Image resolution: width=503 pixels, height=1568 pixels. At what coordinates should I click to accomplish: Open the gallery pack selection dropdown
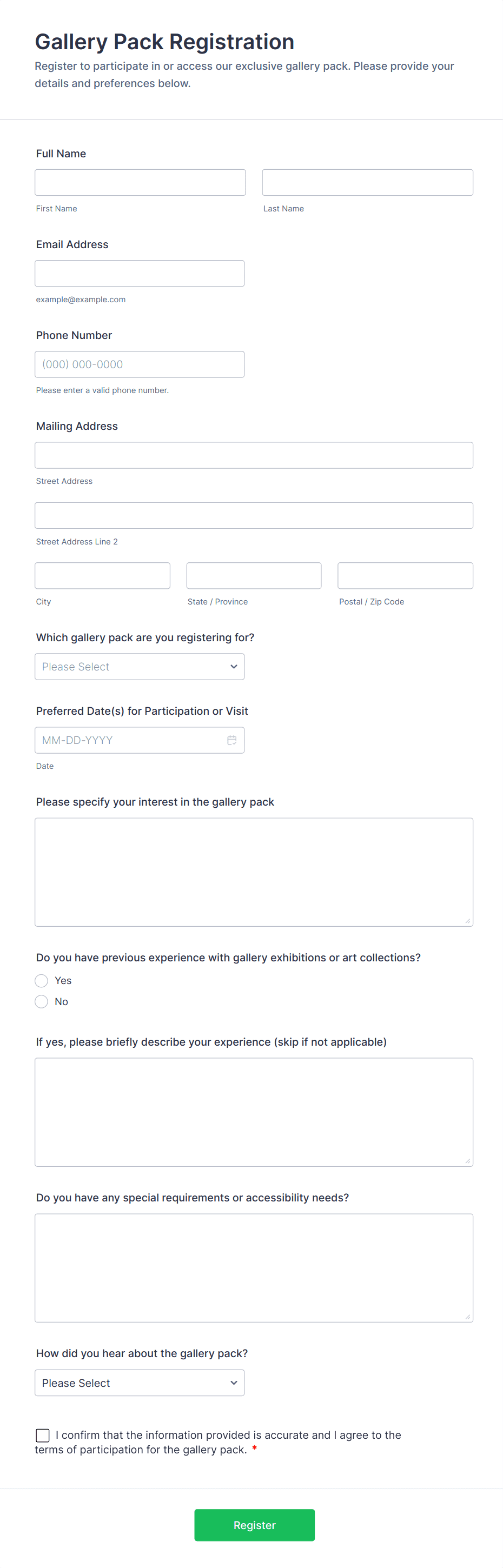[x=140, y=667]
